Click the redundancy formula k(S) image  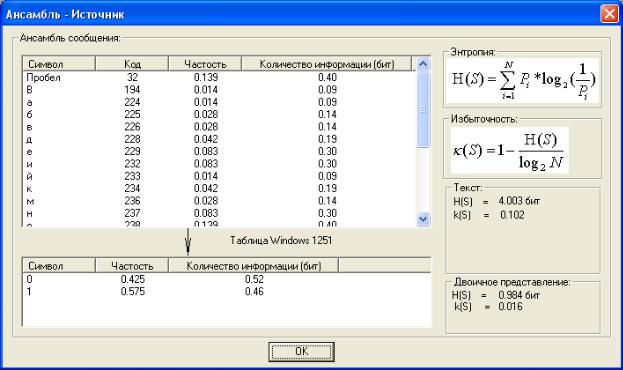tap(510, 150)
